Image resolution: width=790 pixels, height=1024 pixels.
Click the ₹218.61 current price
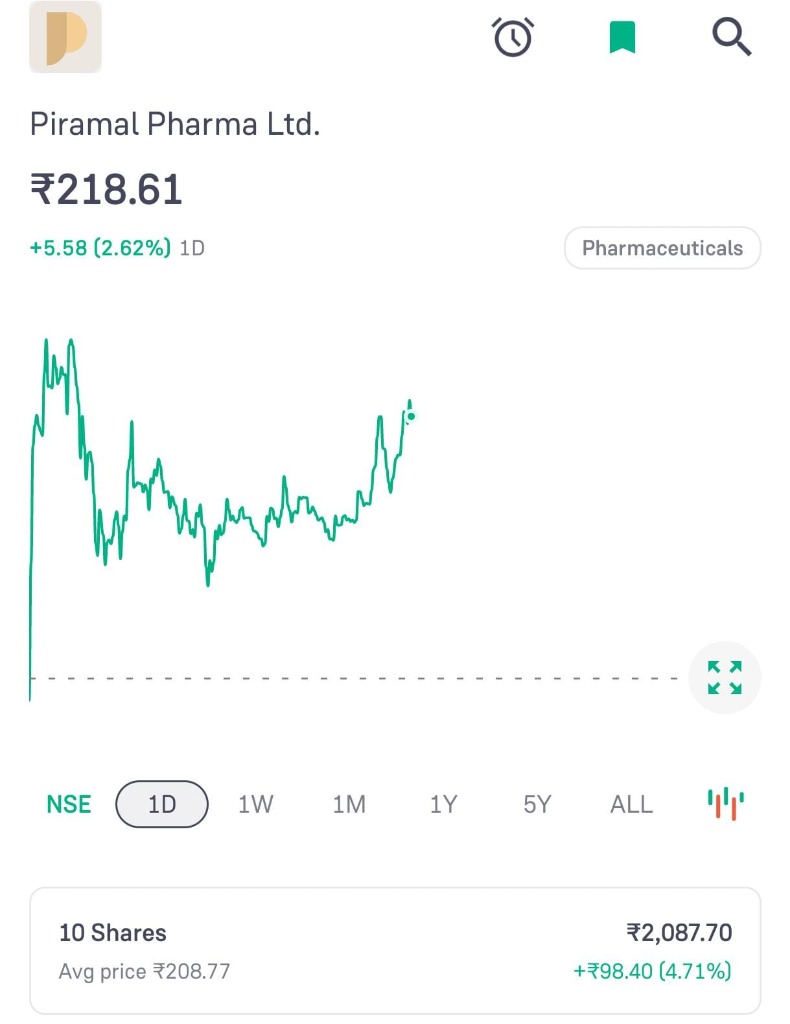tap(107, 189)
